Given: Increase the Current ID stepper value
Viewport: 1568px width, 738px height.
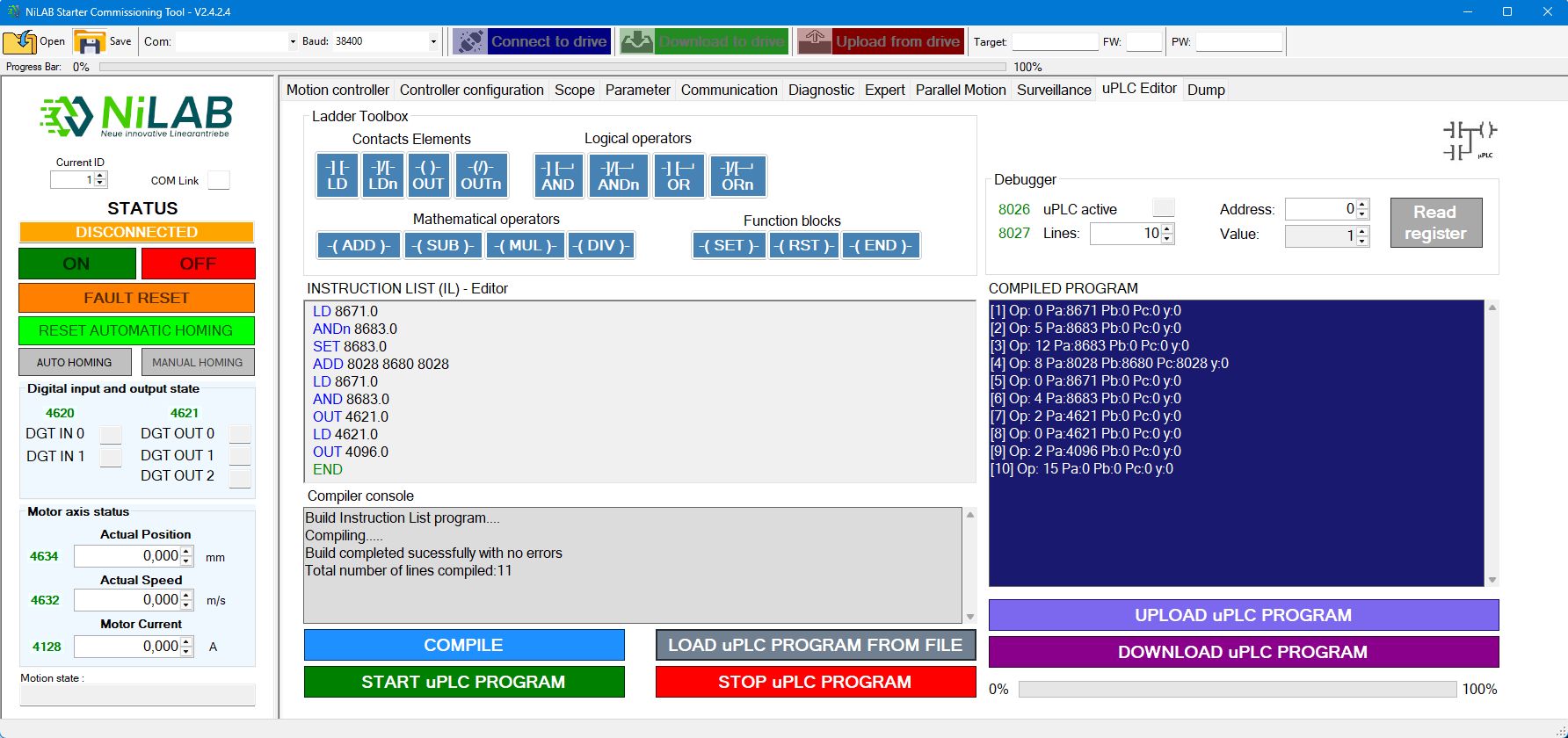Looking at the screenshot, I should pyautogui.click(x=101, y=176).
